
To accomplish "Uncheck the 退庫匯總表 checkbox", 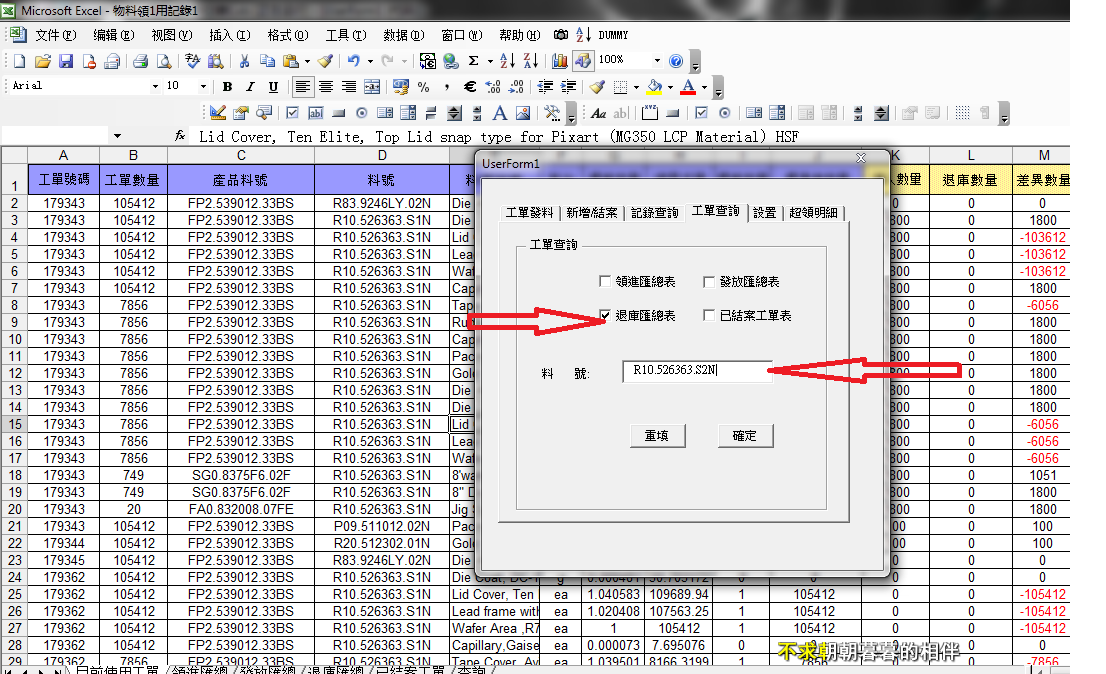I will pos(604,315).
